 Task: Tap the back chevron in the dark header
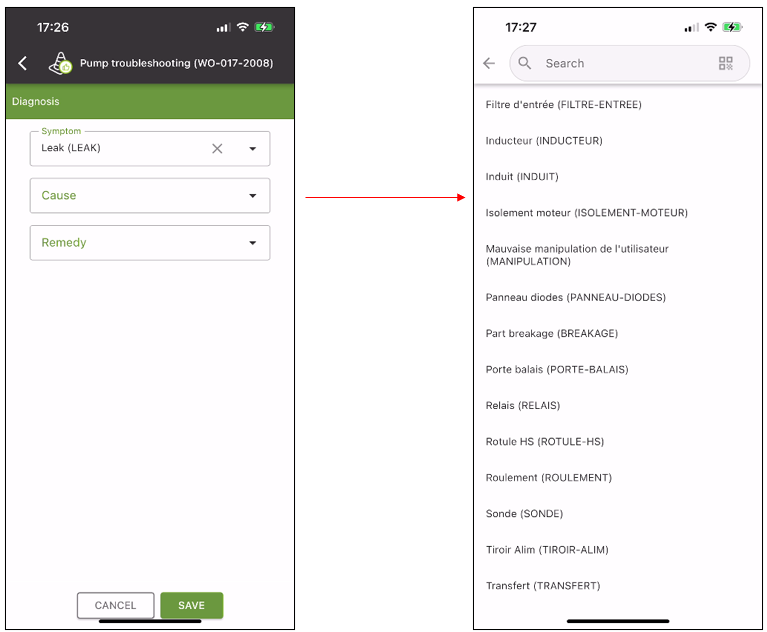pyautogui.click(x=23, y=63)
